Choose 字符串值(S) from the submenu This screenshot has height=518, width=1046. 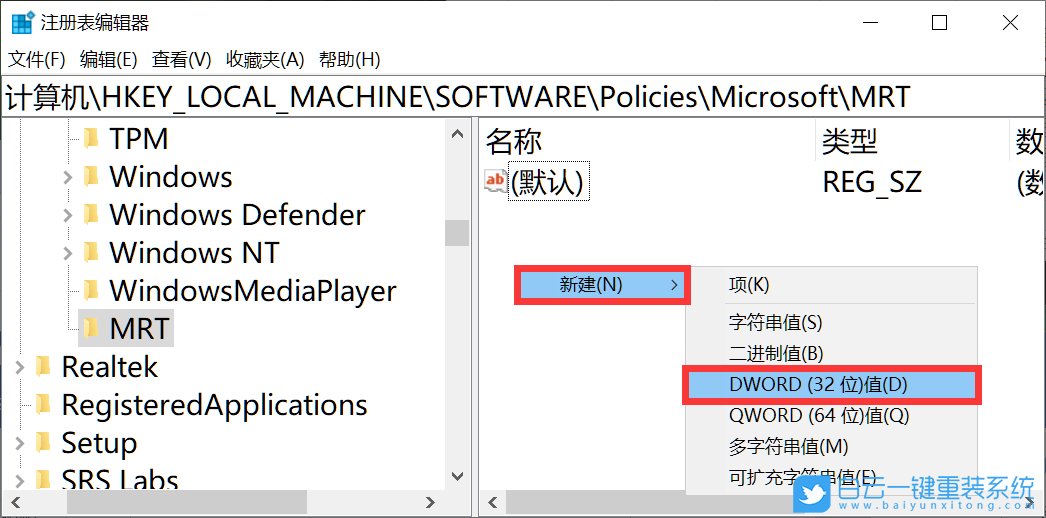(x=776, y=323)
